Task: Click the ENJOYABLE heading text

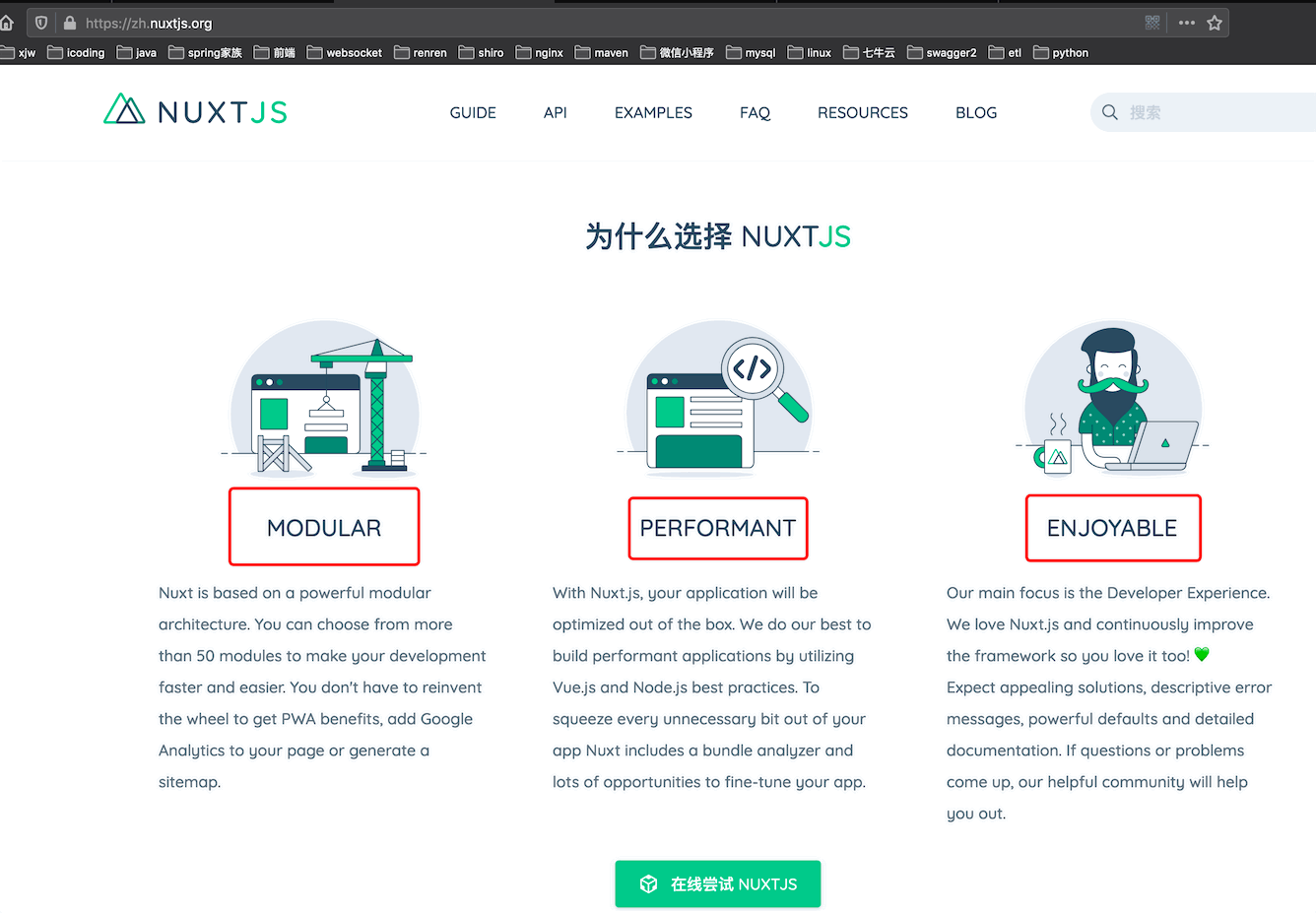Action: pyautogui.click(x=1112, y=528)
